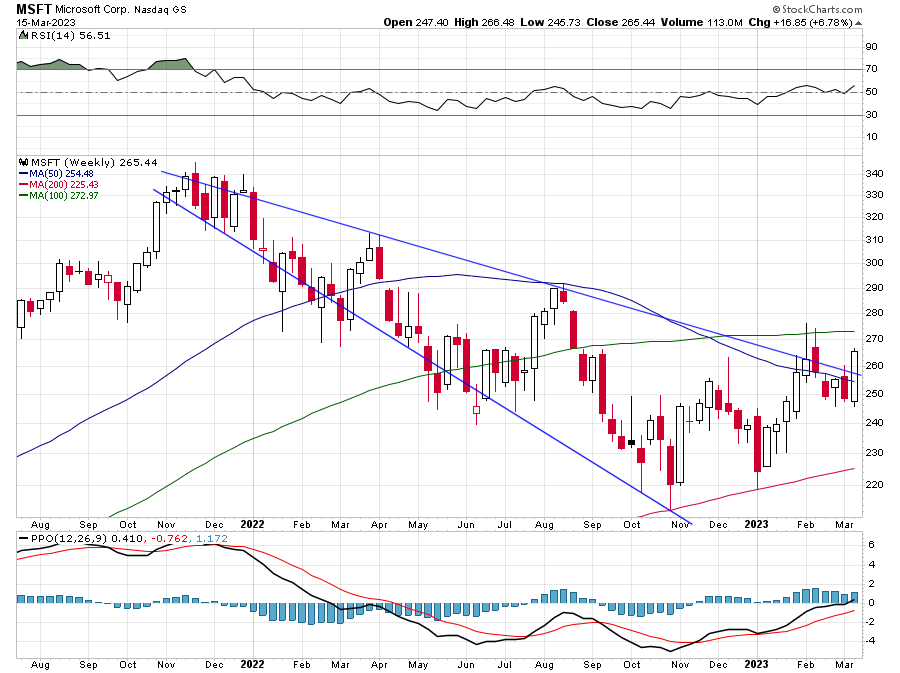This screenshot has width=900, height=673.
Task: Click the red MA(200) line near February 2023
Action: pos(806,478)
